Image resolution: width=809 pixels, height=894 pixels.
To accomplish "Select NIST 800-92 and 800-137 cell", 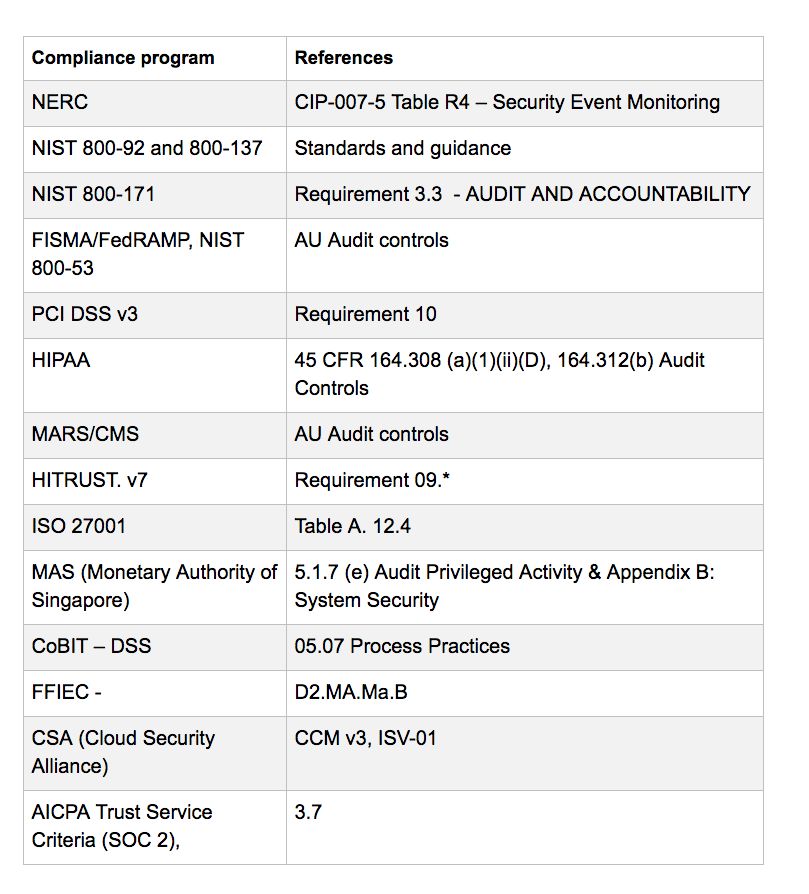I will (155, 149).
